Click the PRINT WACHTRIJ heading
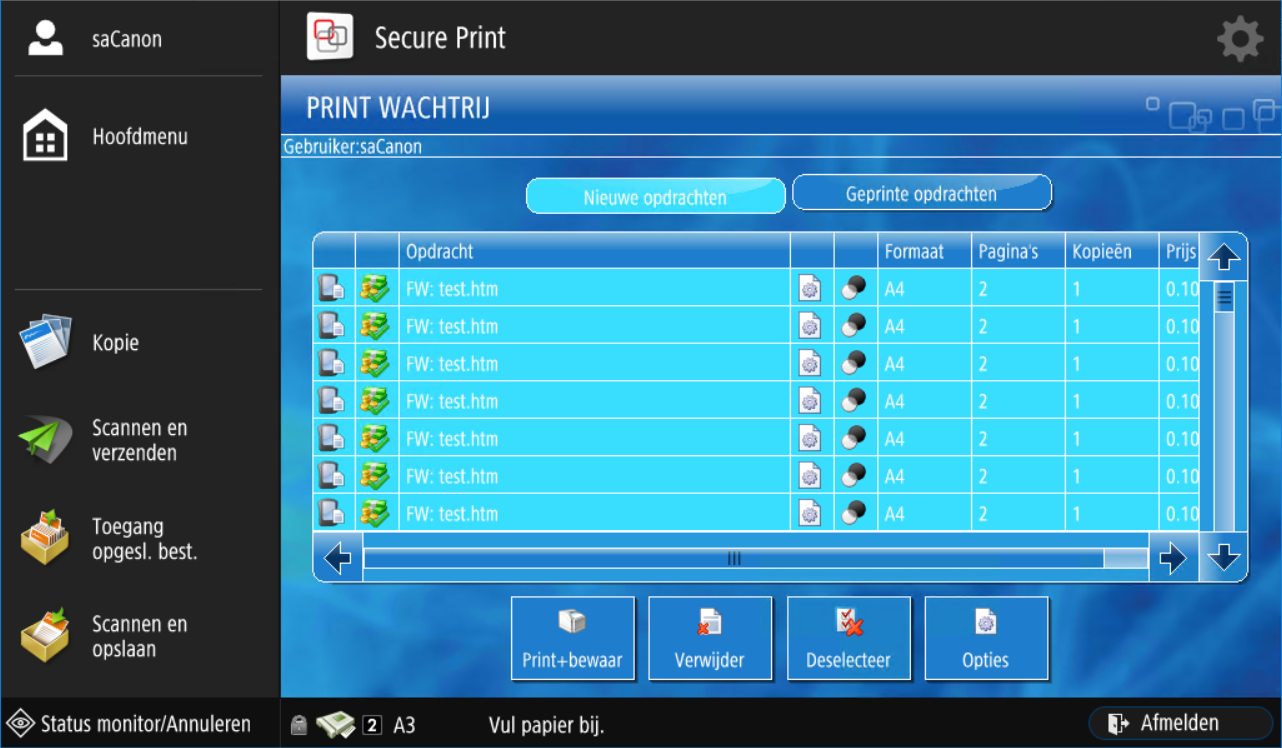This screenshot has height=748, width=1282. click(x=398, y=108)
